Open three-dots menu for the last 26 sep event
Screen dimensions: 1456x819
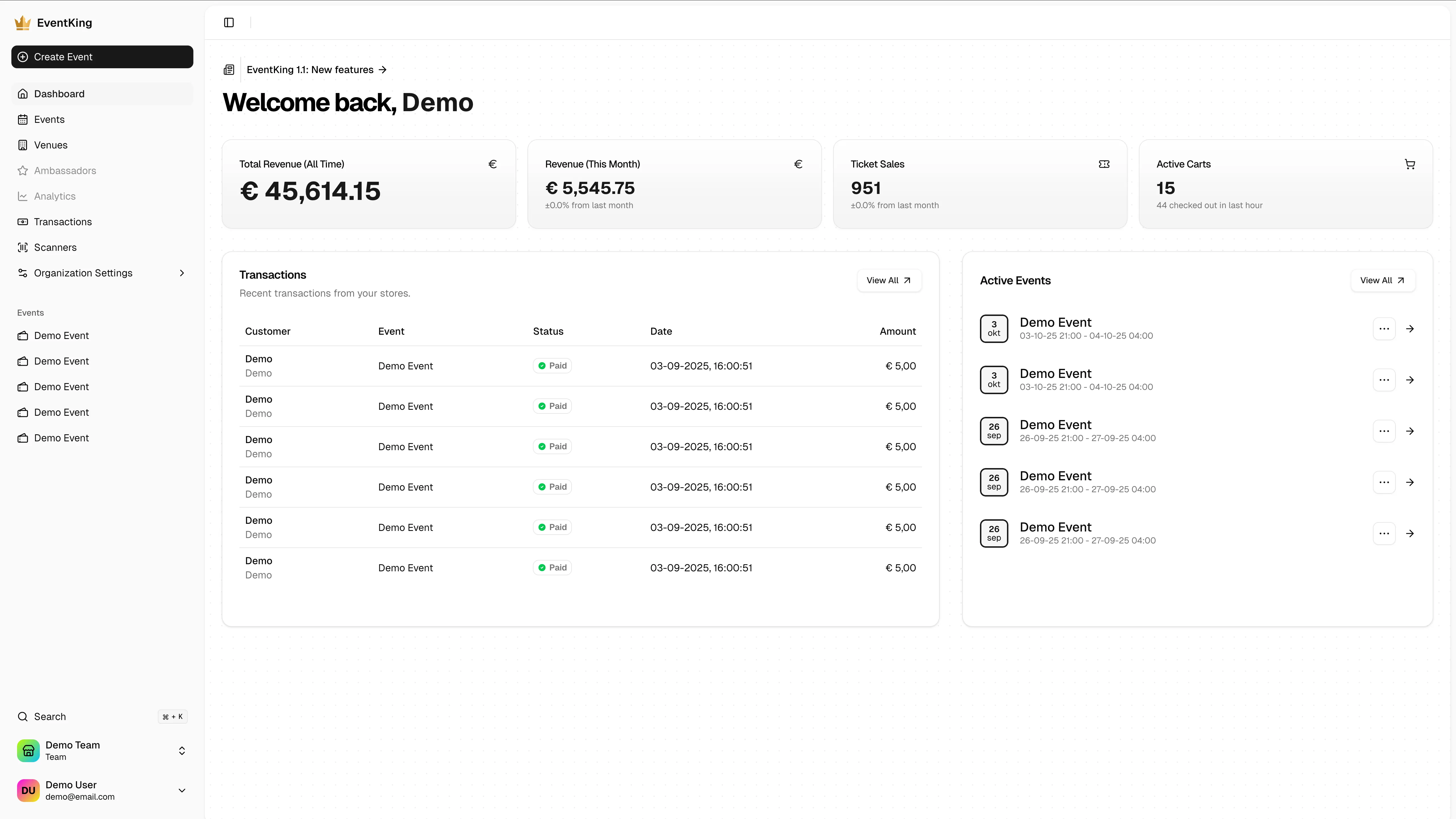(x=1384, y=533)
